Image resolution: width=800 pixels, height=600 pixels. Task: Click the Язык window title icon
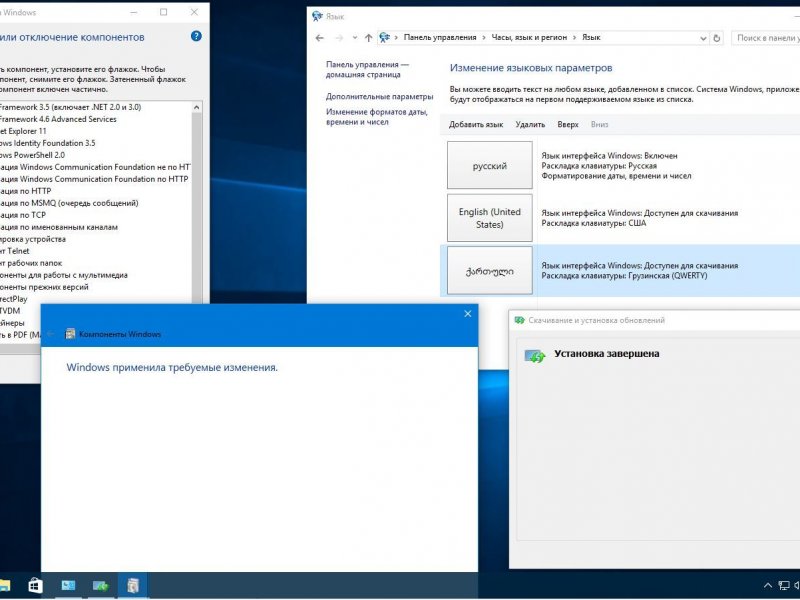coord(317,16)
